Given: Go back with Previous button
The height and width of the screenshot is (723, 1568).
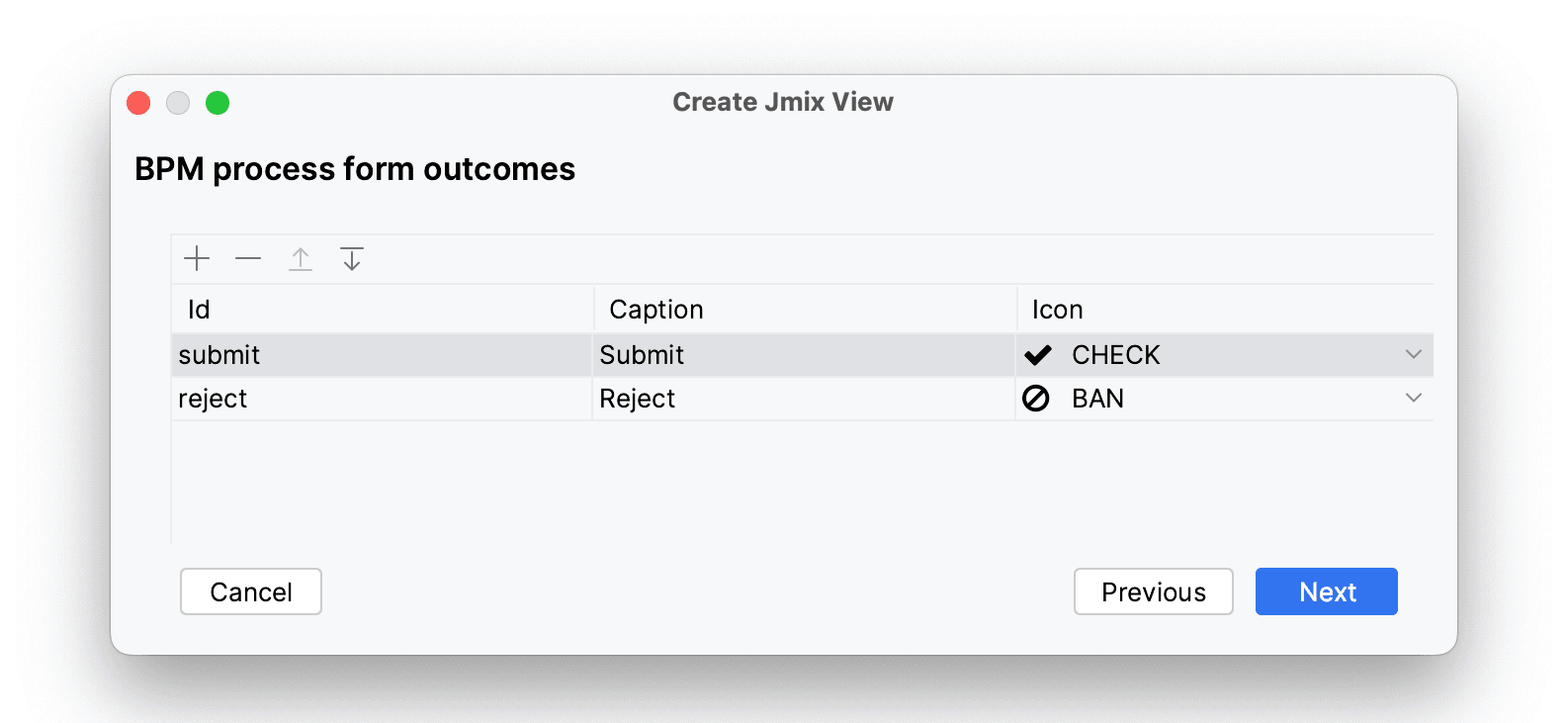Looking at the screenshot, I should [x=1153, y=591].
